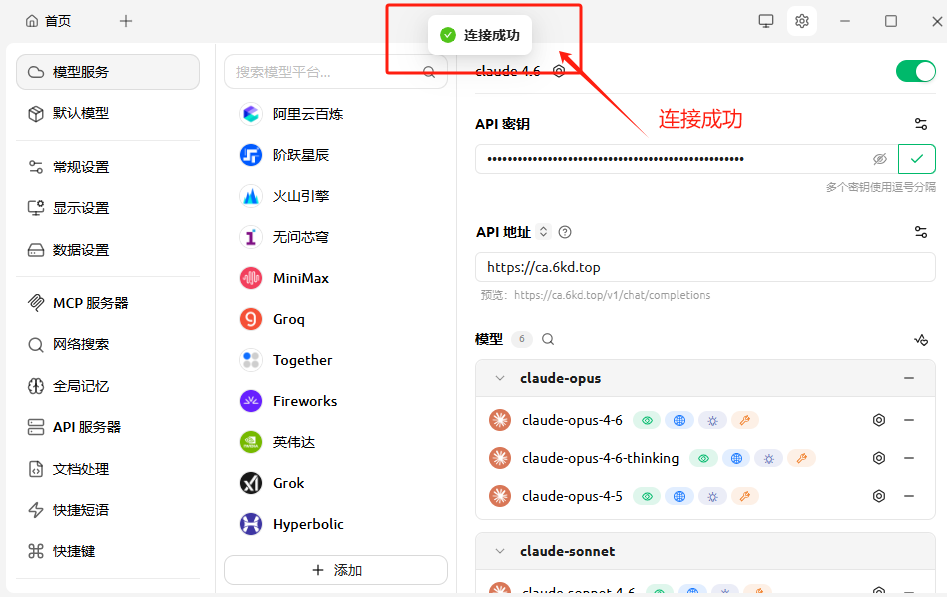Viewport: 947px width, 597px height.
Task: Click the preview URL text under API address
Action: coord(612,295)
